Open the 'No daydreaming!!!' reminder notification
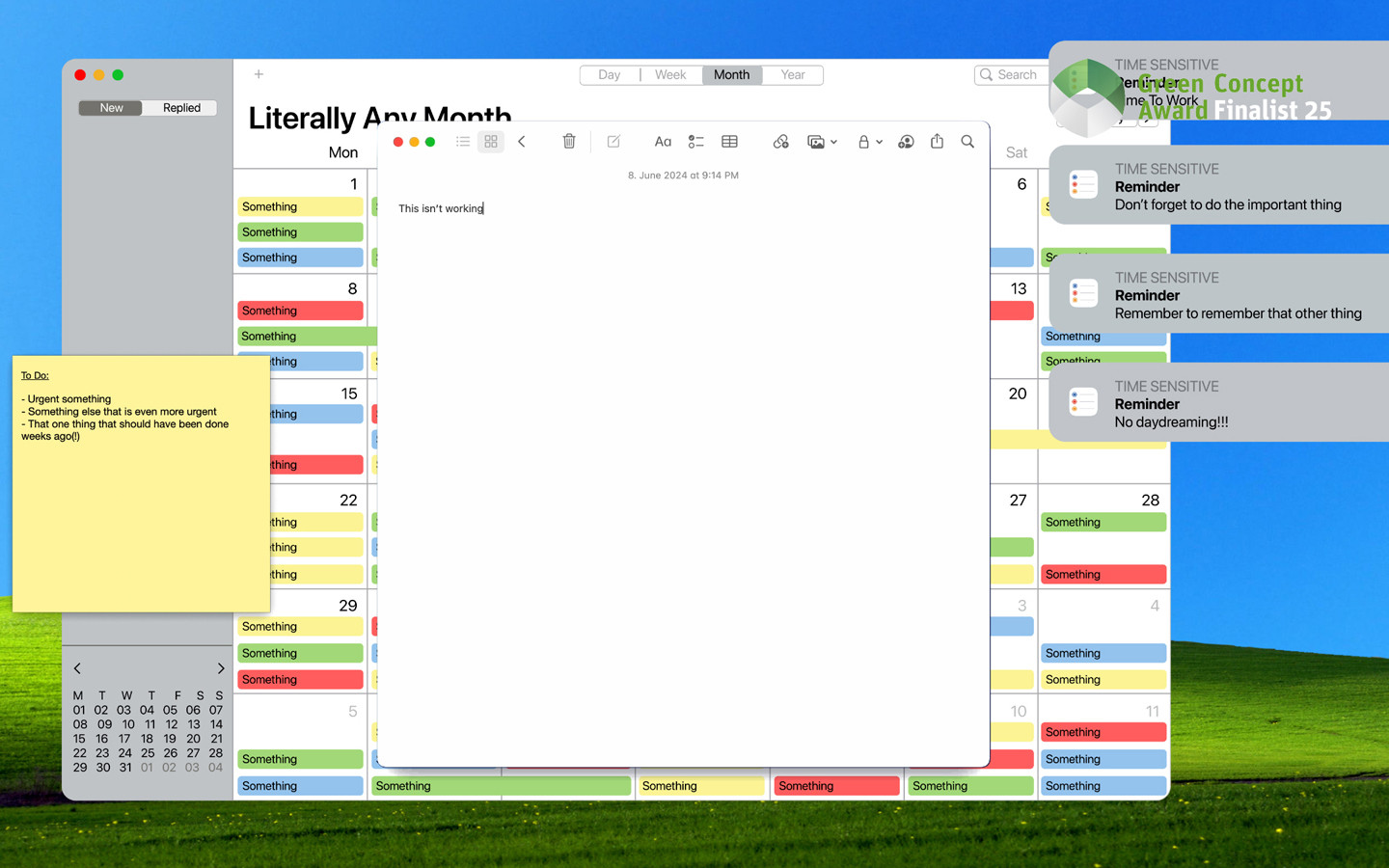 pos(1218,403)
